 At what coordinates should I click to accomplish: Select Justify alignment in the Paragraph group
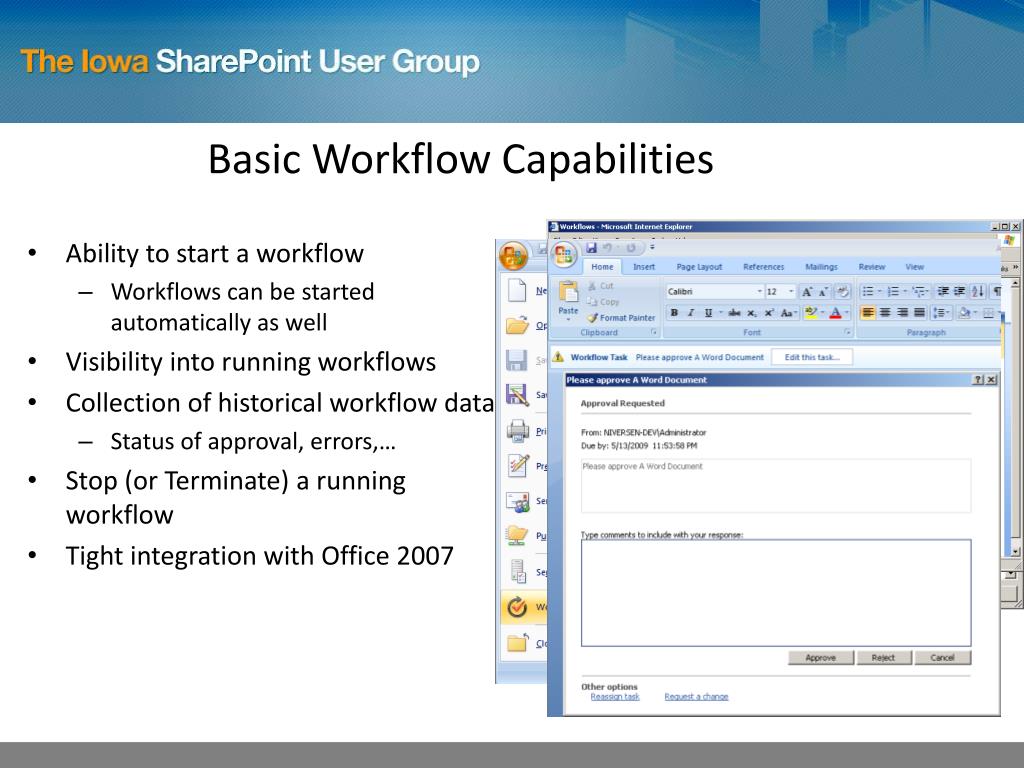click(x=919, y=313)
